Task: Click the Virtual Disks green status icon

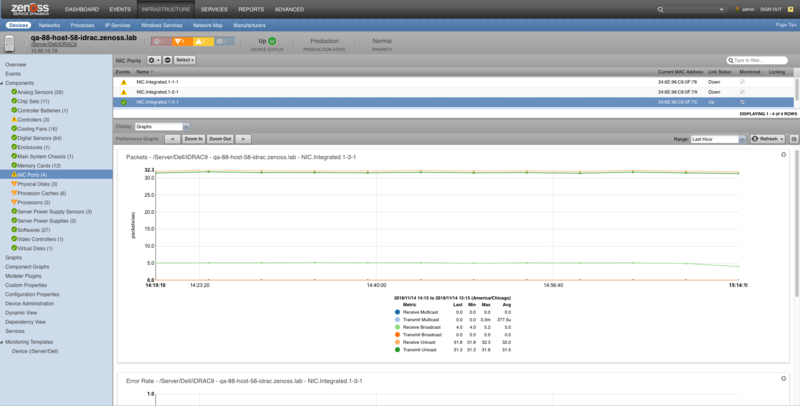Action: pyautogui.click(x=14, y=248)
